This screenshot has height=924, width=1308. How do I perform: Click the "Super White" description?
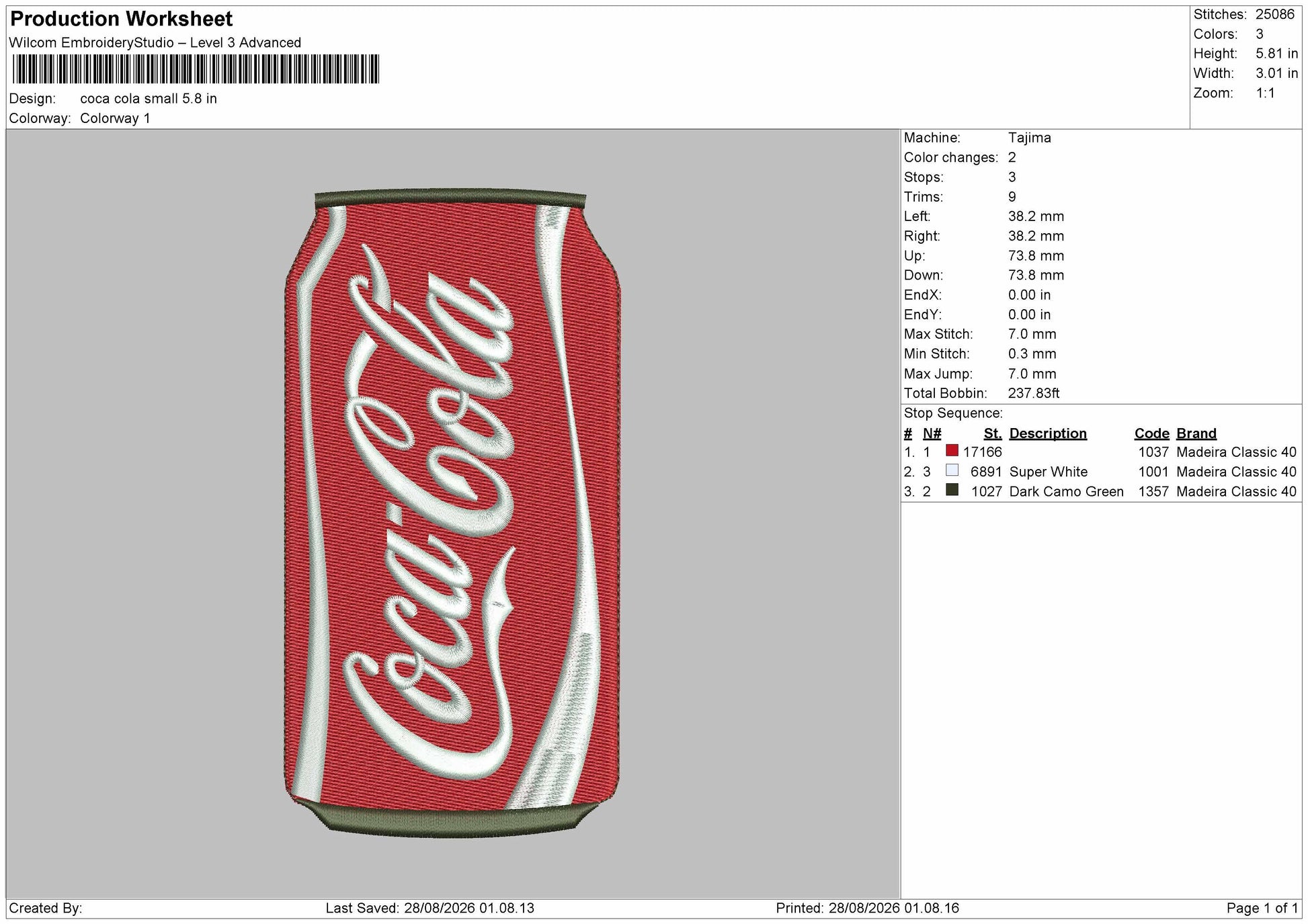(1049, 472)
